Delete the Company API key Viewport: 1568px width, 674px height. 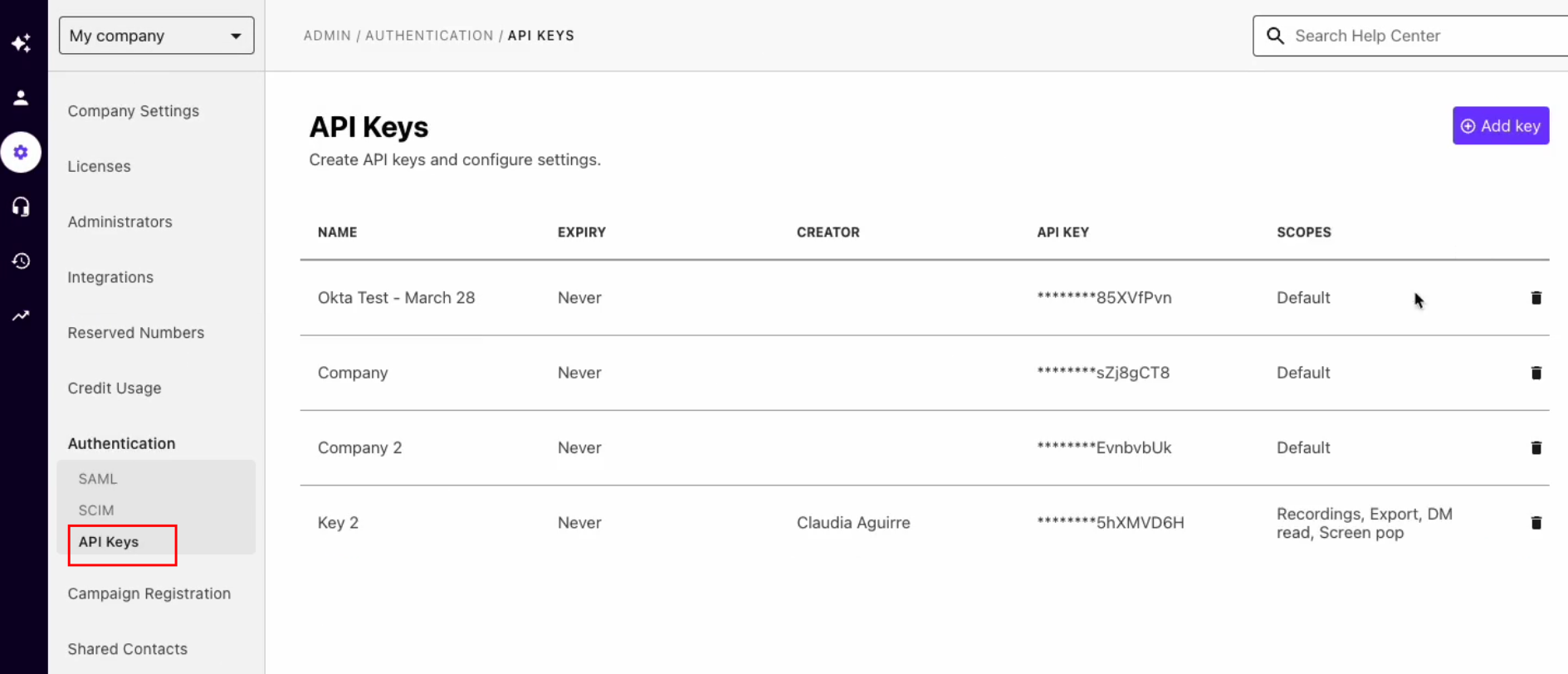tap(1536, 373)
